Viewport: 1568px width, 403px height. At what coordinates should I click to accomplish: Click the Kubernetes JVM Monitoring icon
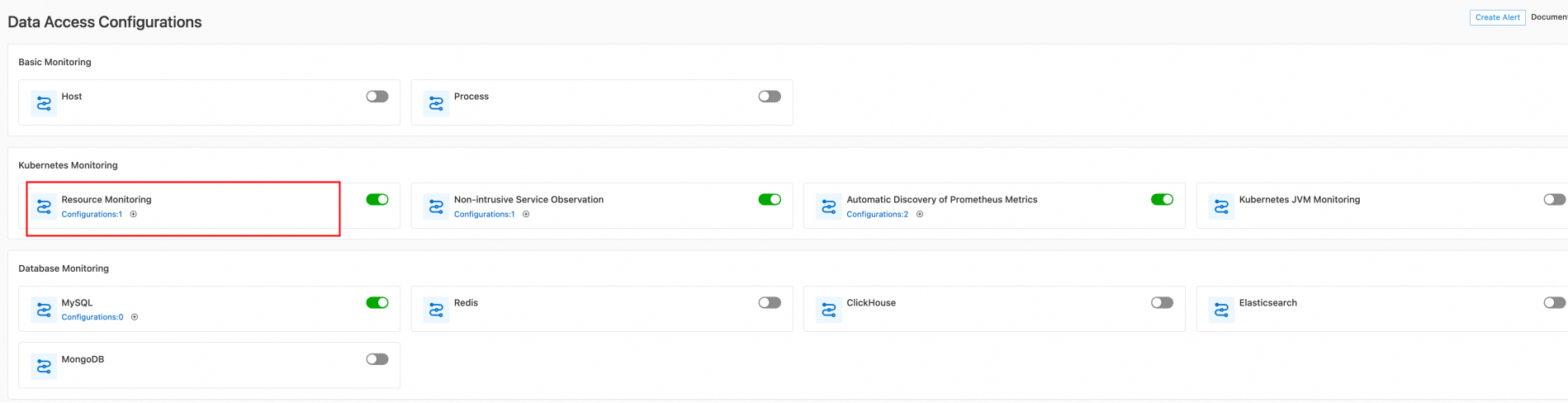(1221, 206)
